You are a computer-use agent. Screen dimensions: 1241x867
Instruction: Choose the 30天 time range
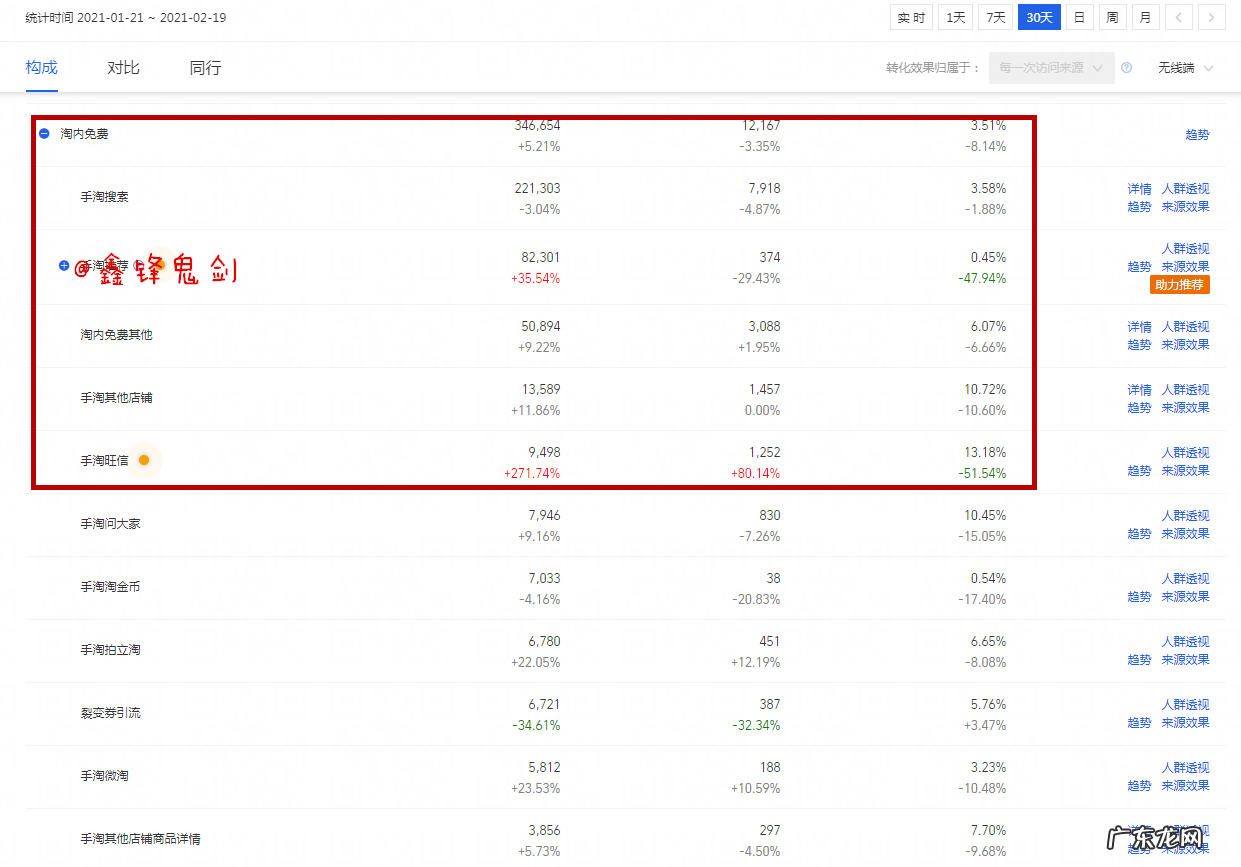tap(1039, 17)
